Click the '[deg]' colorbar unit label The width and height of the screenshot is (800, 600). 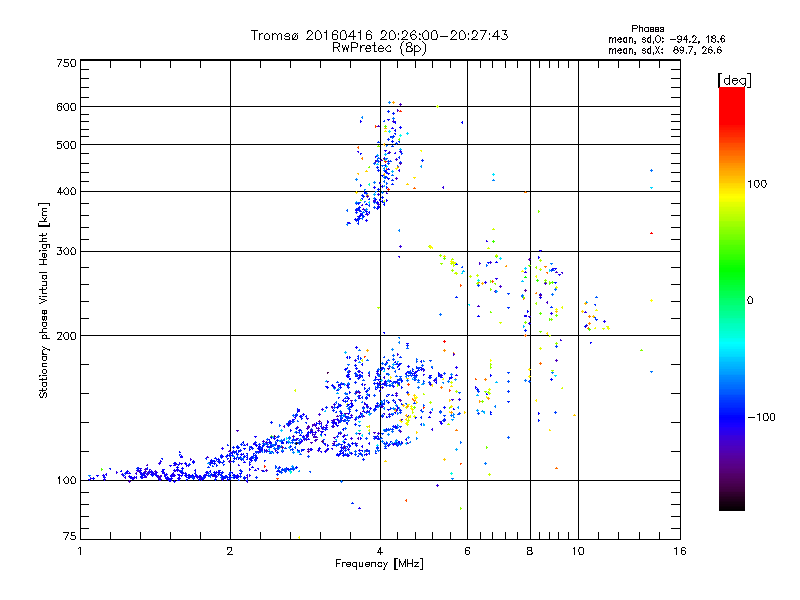point(734,80)
